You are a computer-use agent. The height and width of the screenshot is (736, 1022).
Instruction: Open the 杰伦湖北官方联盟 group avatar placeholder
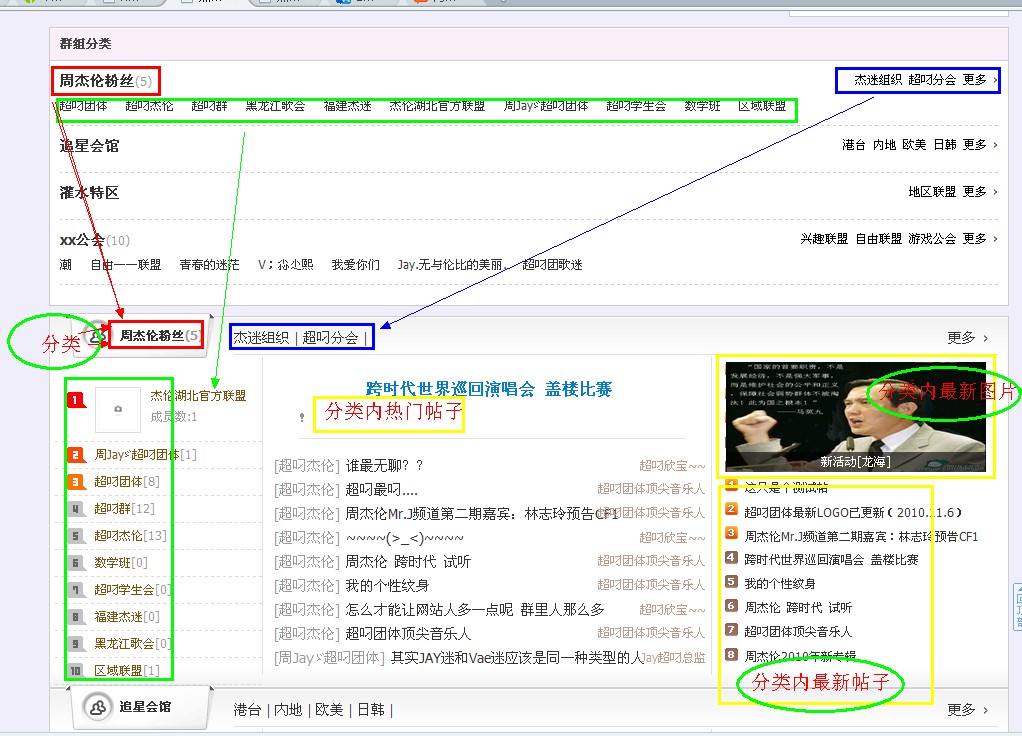[118, 409]
